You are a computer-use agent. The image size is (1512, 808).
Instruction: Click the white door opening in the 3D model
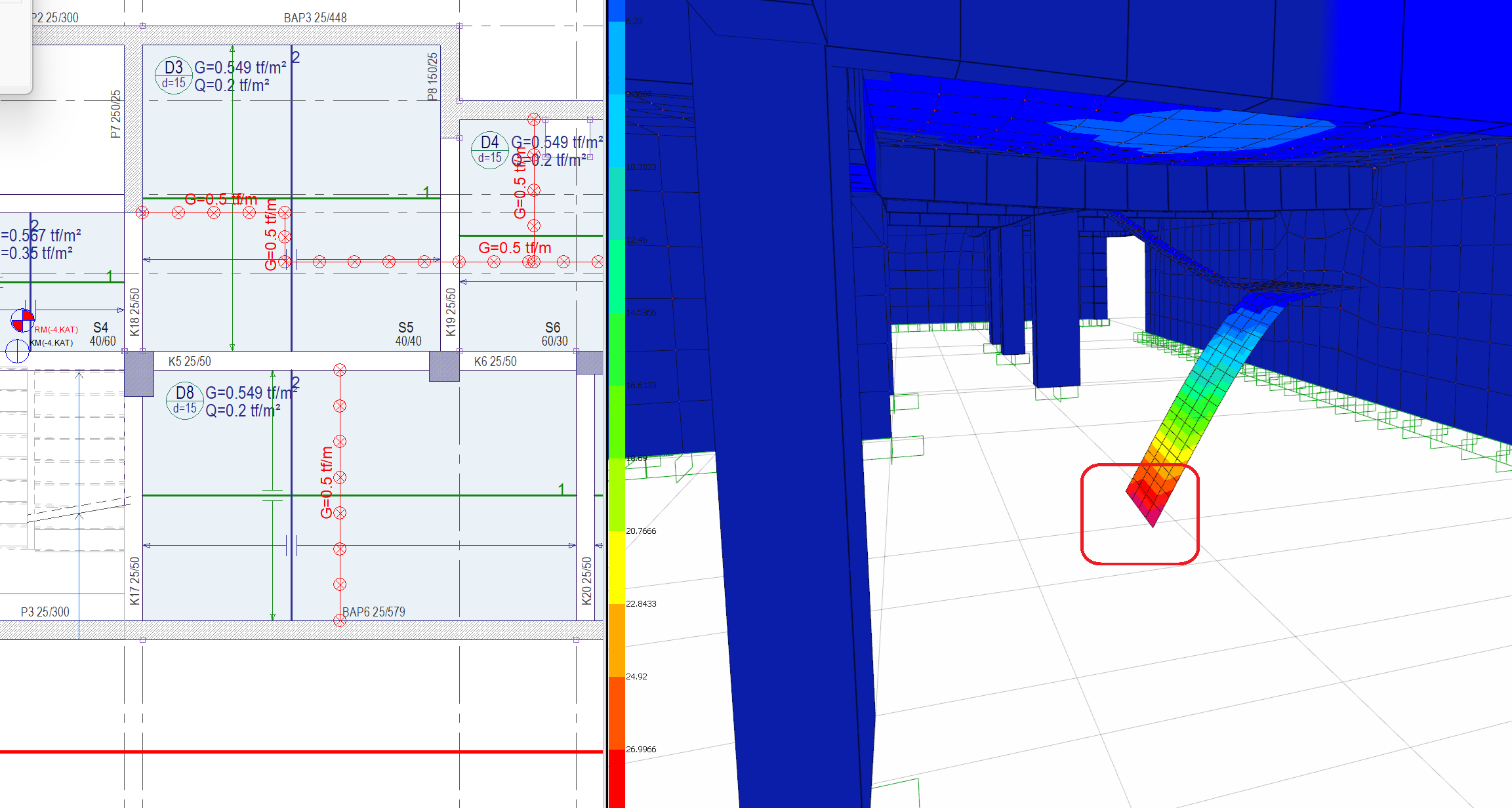[x=1126, y=277]
